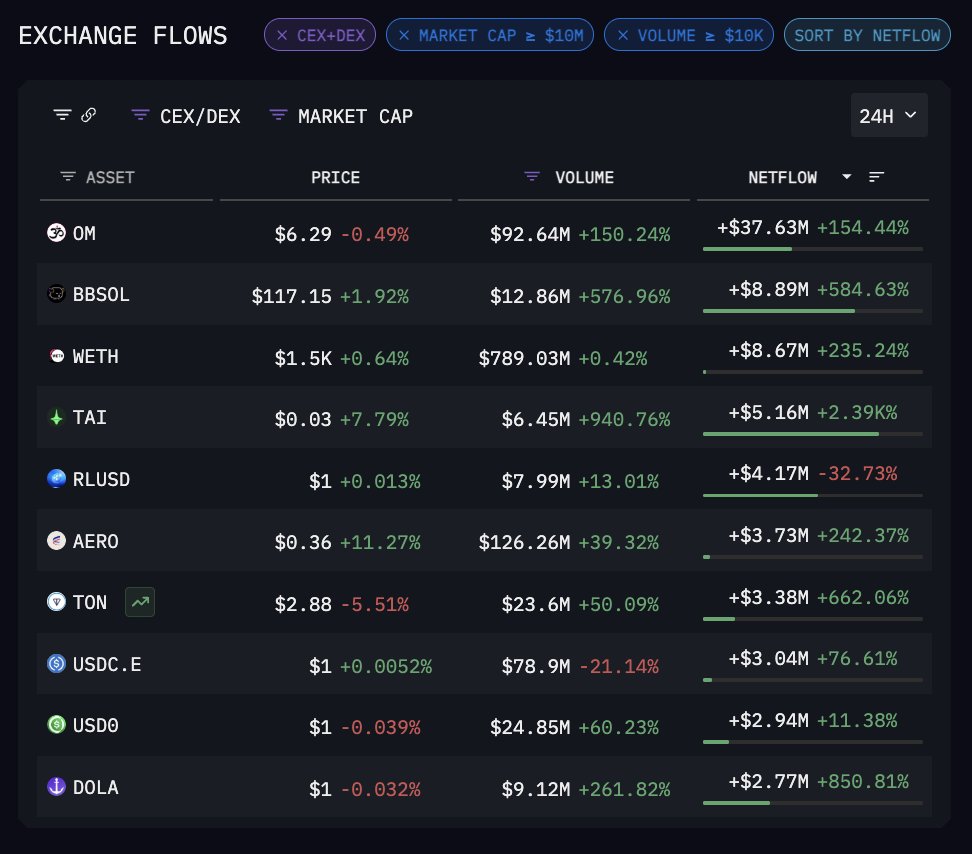Remove the CEX+DEX filter chip
The height and width of the screenshot is (854, 972).
point(283,34)
